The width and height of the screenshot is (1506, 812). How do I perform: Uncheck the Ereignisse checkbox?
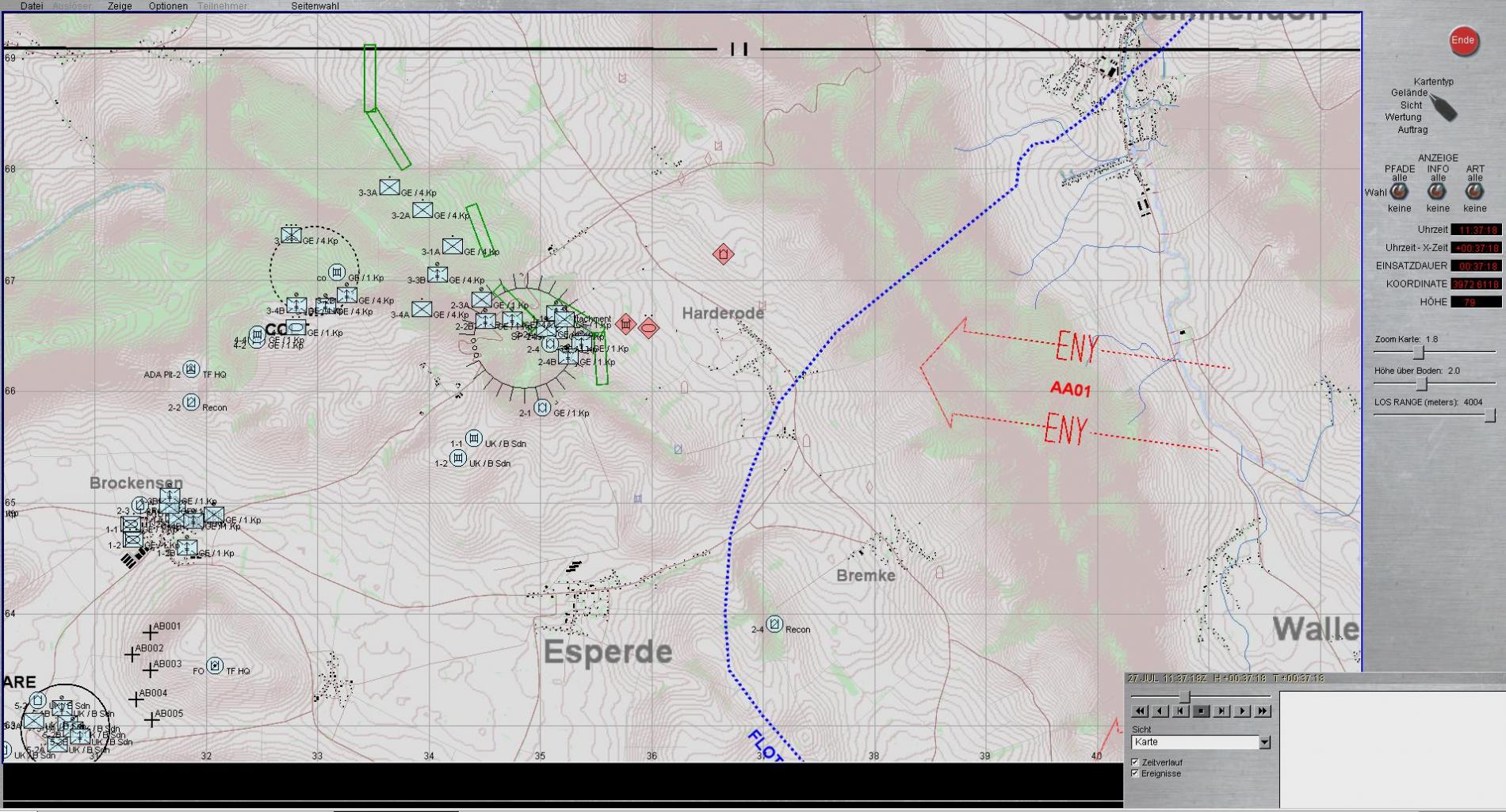click(x=1135, y=773)
